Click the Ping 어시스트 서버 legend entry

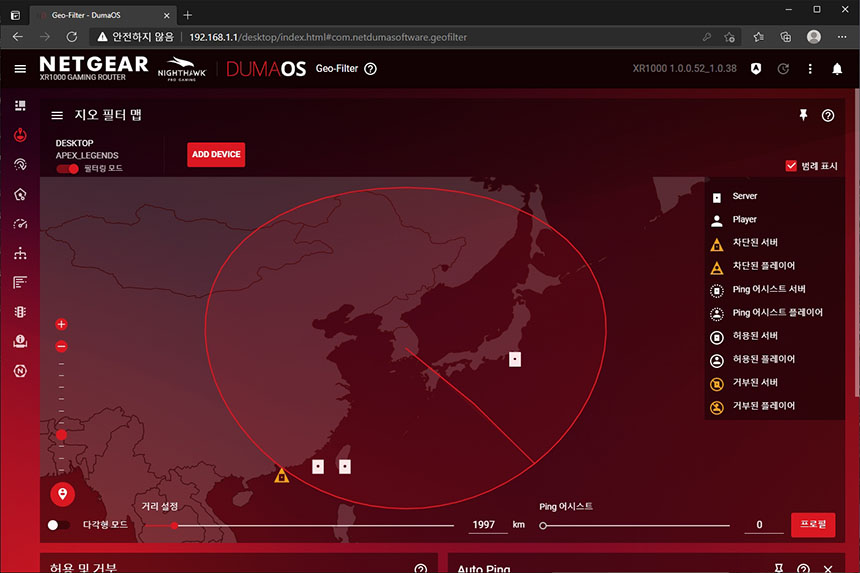tap(758, 290)
